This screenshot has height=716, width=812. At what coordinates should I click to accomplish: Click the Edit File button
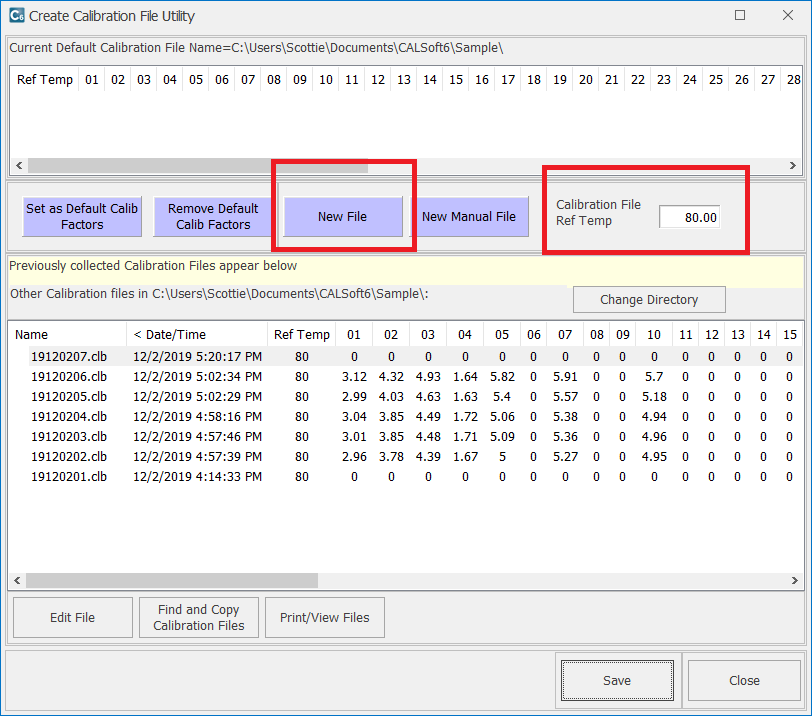tap(72, 618)
